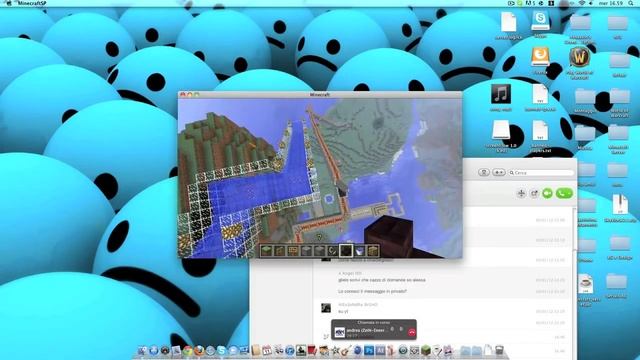Select the water bucket slot in Minecraft hotbar
The image size is (640, 360).
coord(360,251)
